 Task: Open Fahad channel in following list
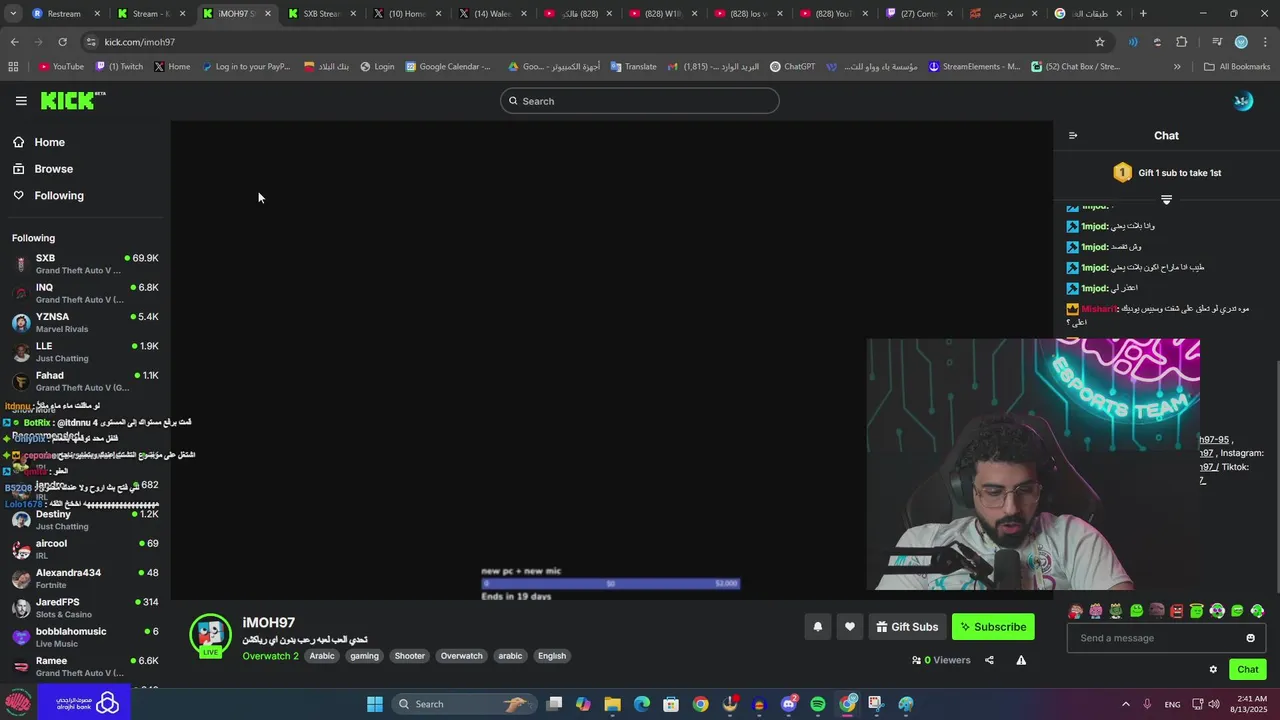[x=85, y=381]
